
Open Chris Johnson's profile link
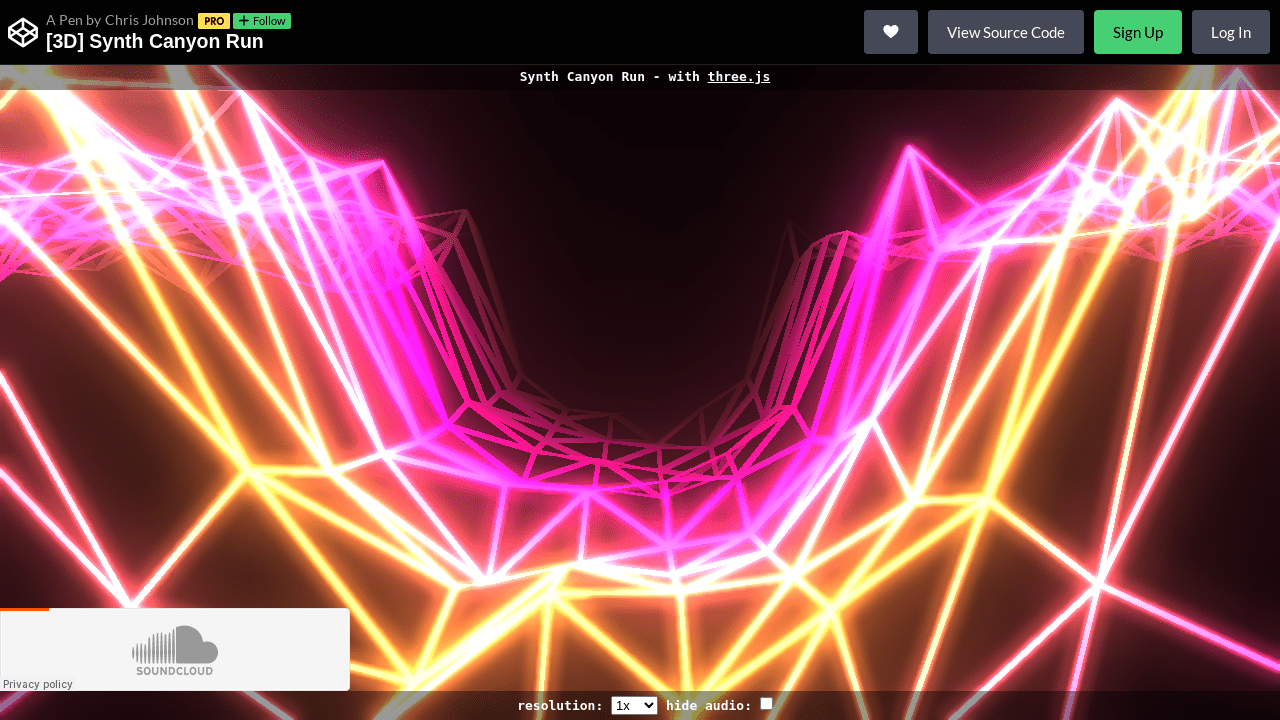click(149, 20)
